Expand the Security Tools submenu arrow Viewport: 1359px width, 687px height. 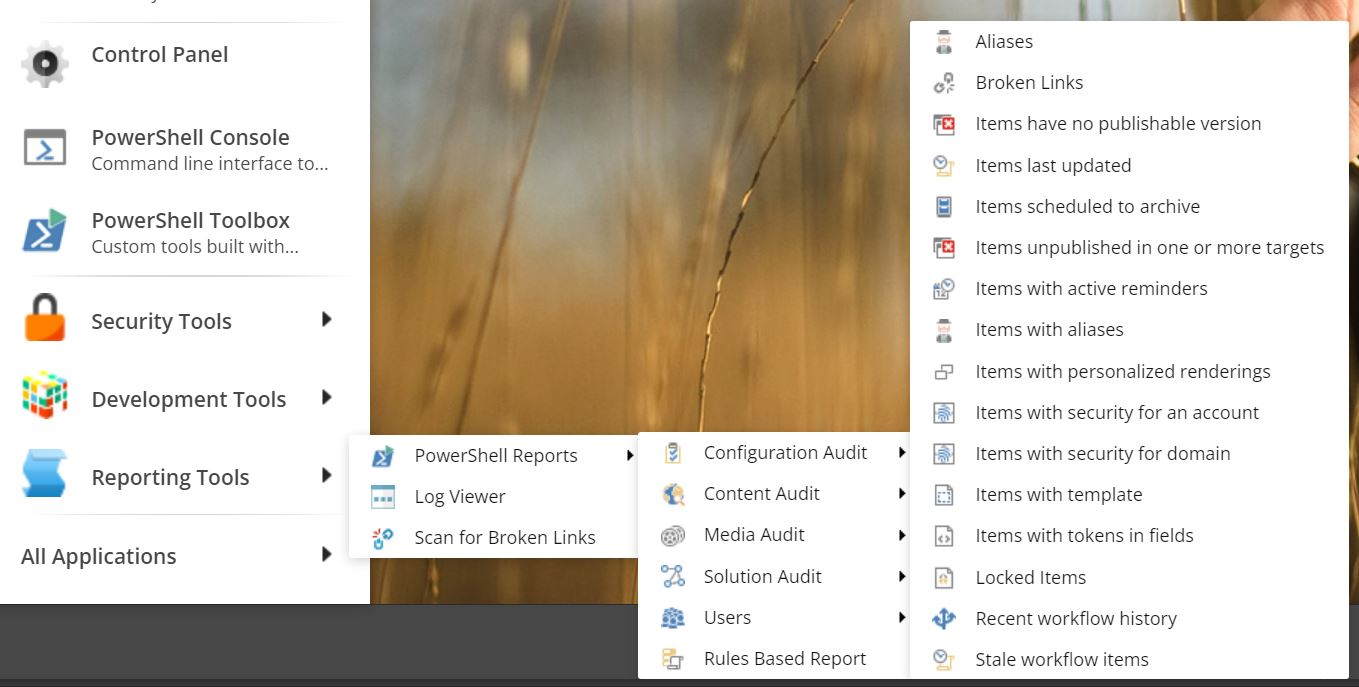(326, 320)
